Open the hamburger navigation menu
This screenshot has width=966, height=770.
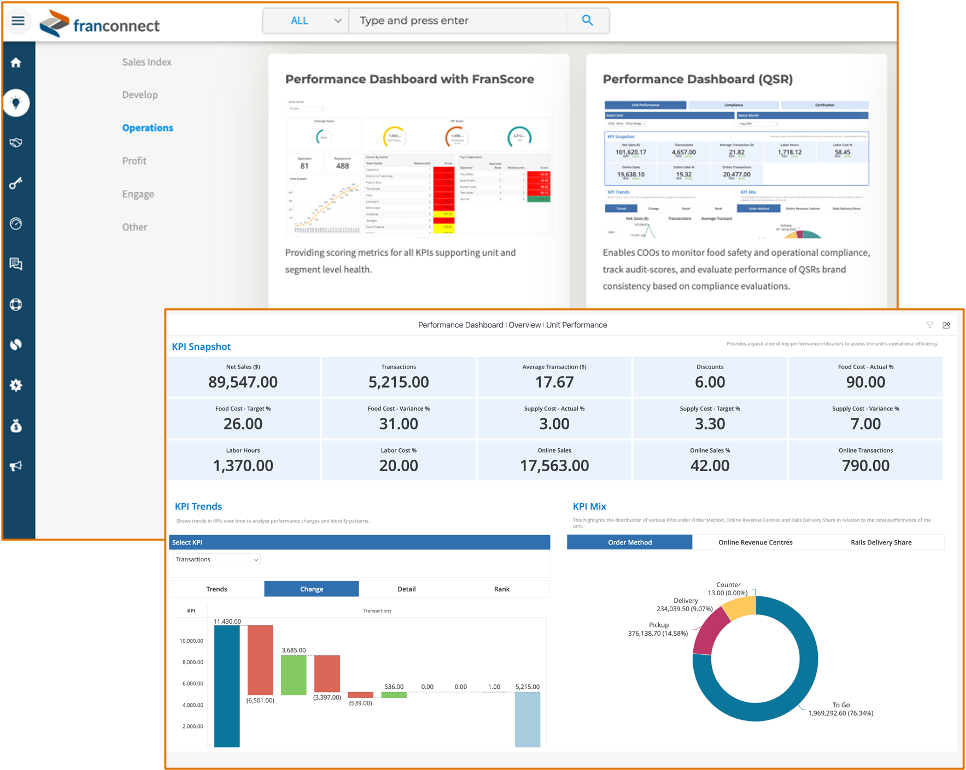[18, 21]
